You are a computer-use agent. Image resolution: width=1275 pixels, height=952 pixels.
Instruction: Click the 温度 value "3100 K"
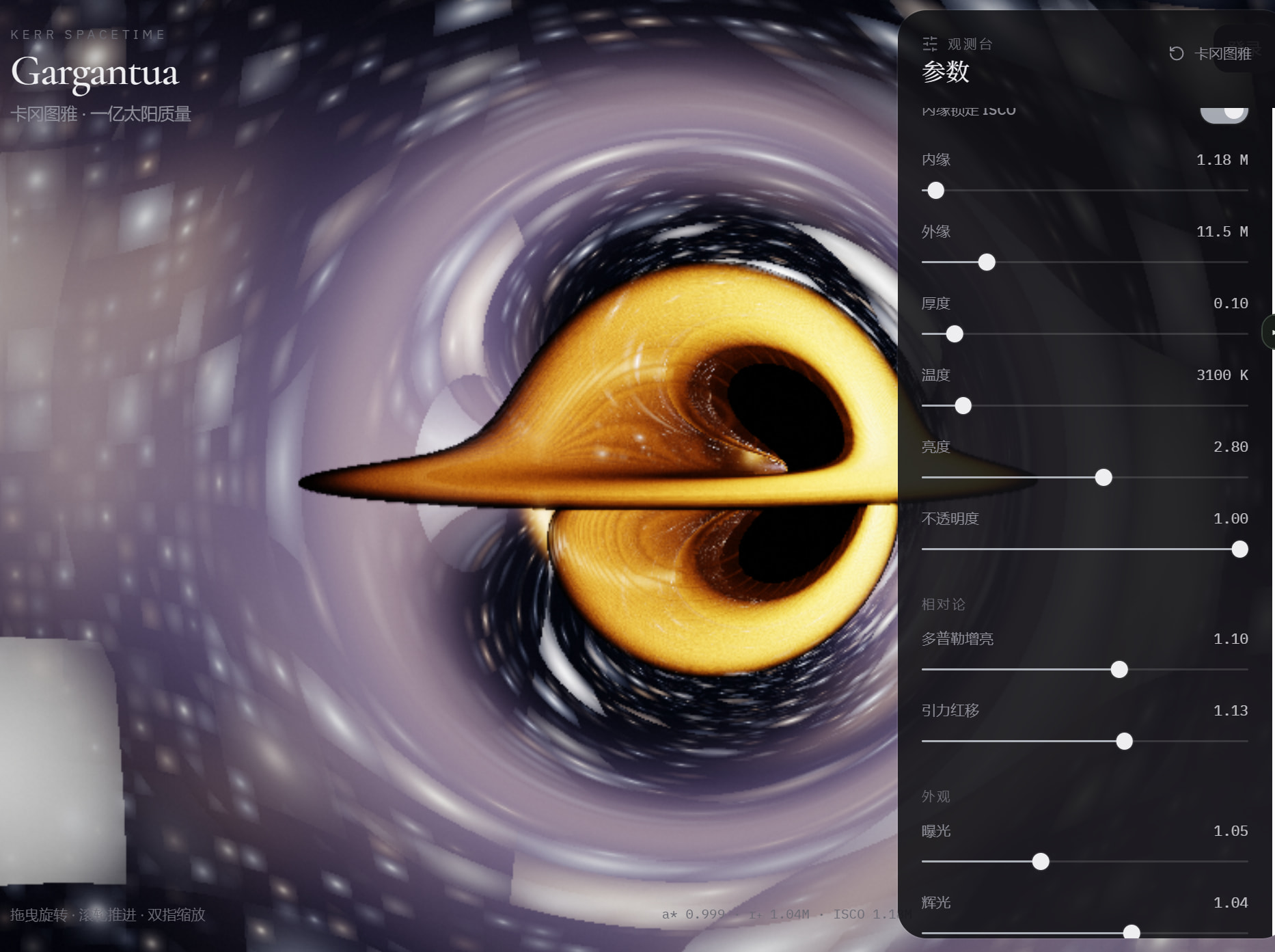(1222, 375)
